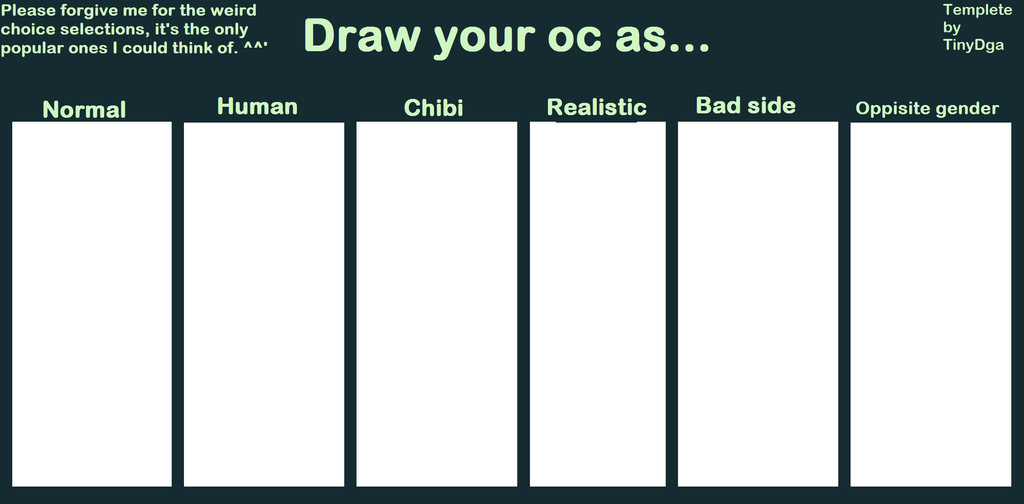This screenshot has height=504, width=1024.
Task: Click the word 'Templete' at top right
Action: point(977,10)
